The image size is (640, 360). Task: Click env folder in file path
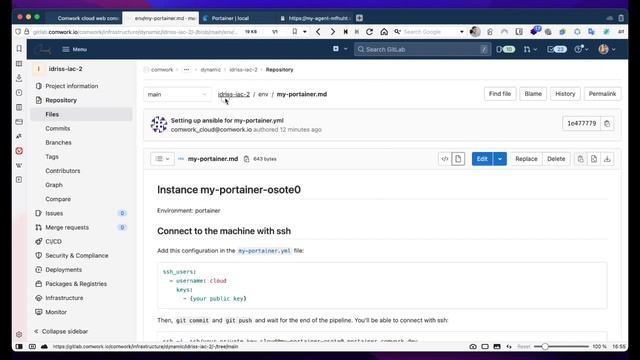(263, 94)
